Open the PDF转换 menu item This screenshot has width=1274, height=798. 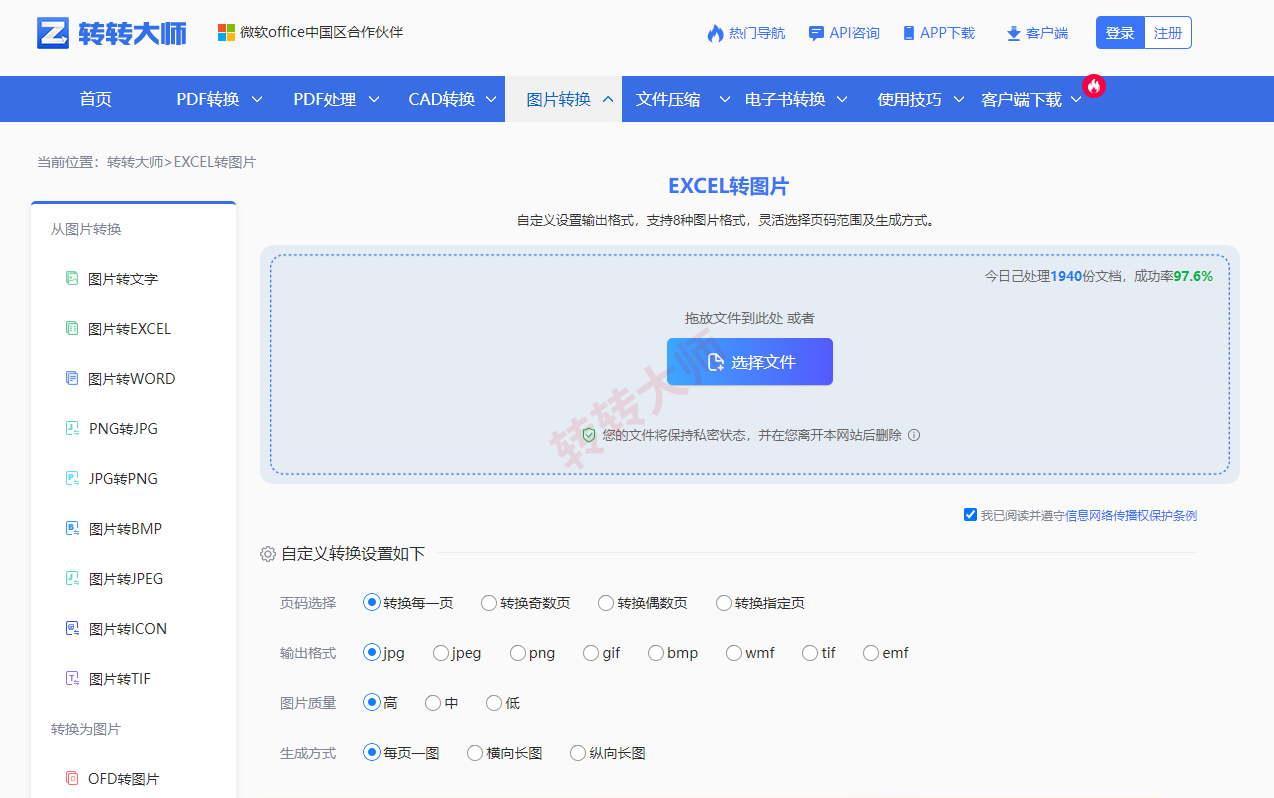(208, 99)
